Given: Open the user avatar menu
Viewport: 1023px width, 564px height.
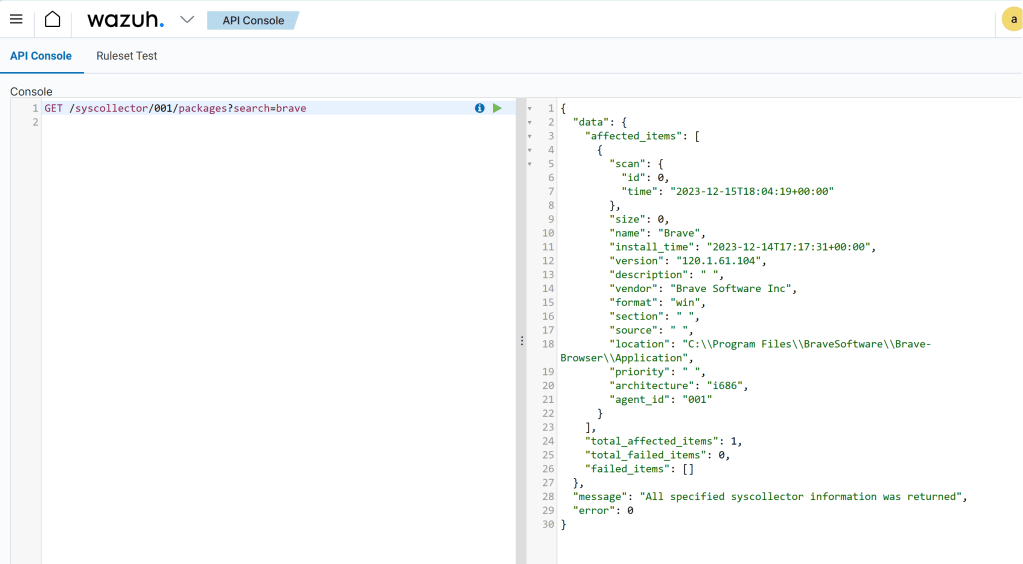Looking at the screenshot, I should [1011, 20].
